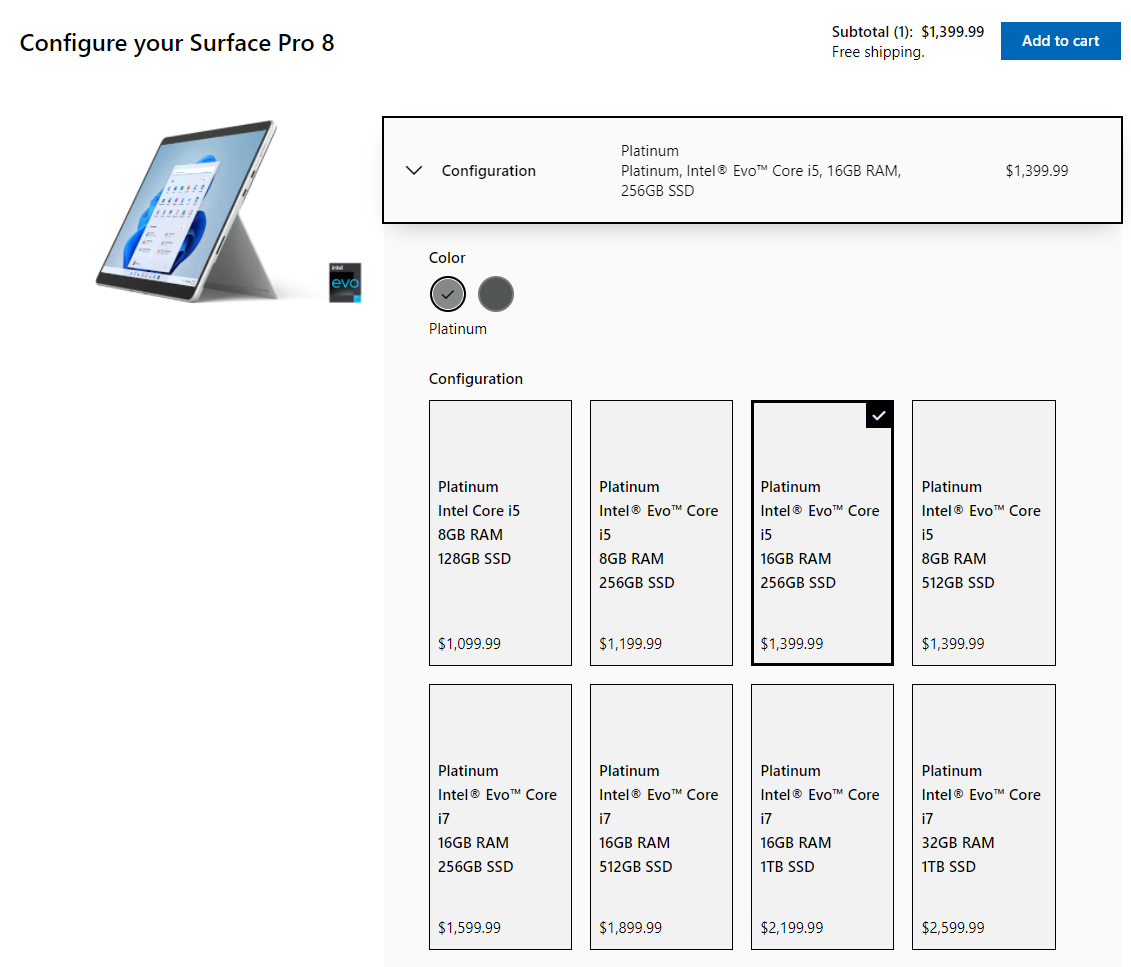Click the Add to cart button
The image size is (1131, 967).
pos(1060,41)
